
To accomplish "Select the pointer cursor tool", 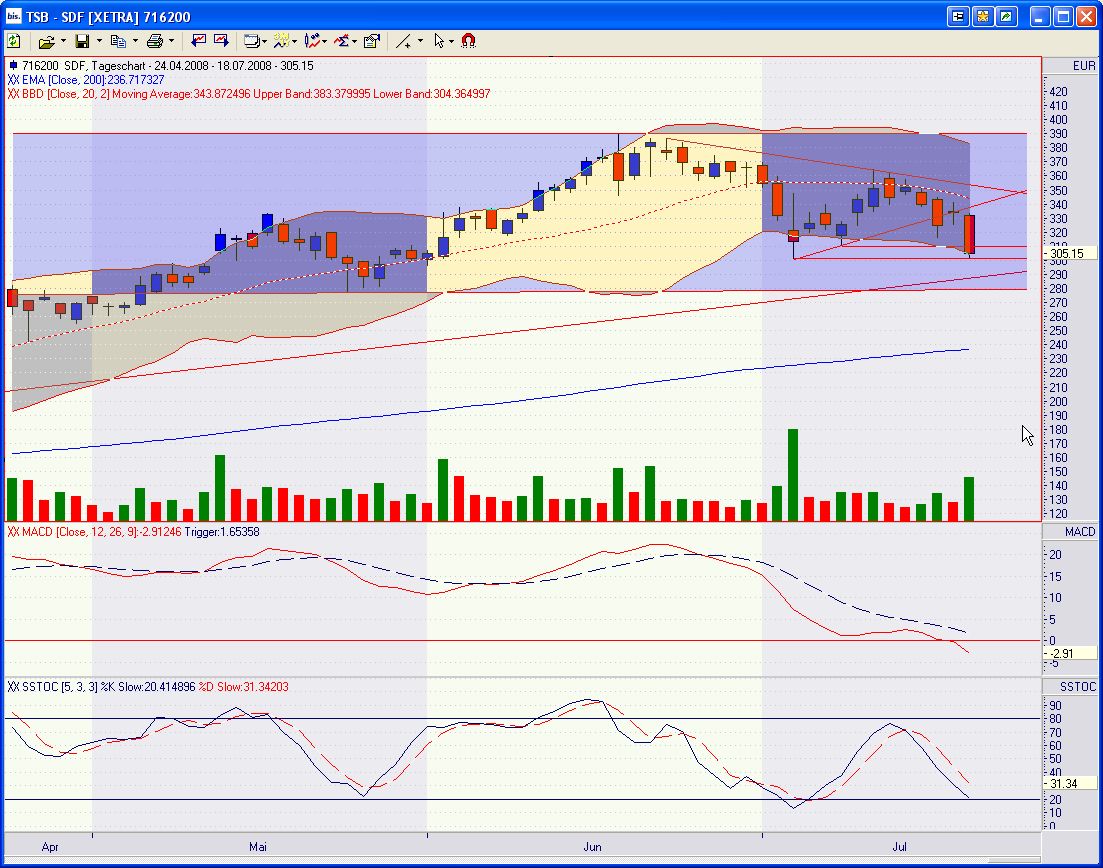I will tap(439, 41).
